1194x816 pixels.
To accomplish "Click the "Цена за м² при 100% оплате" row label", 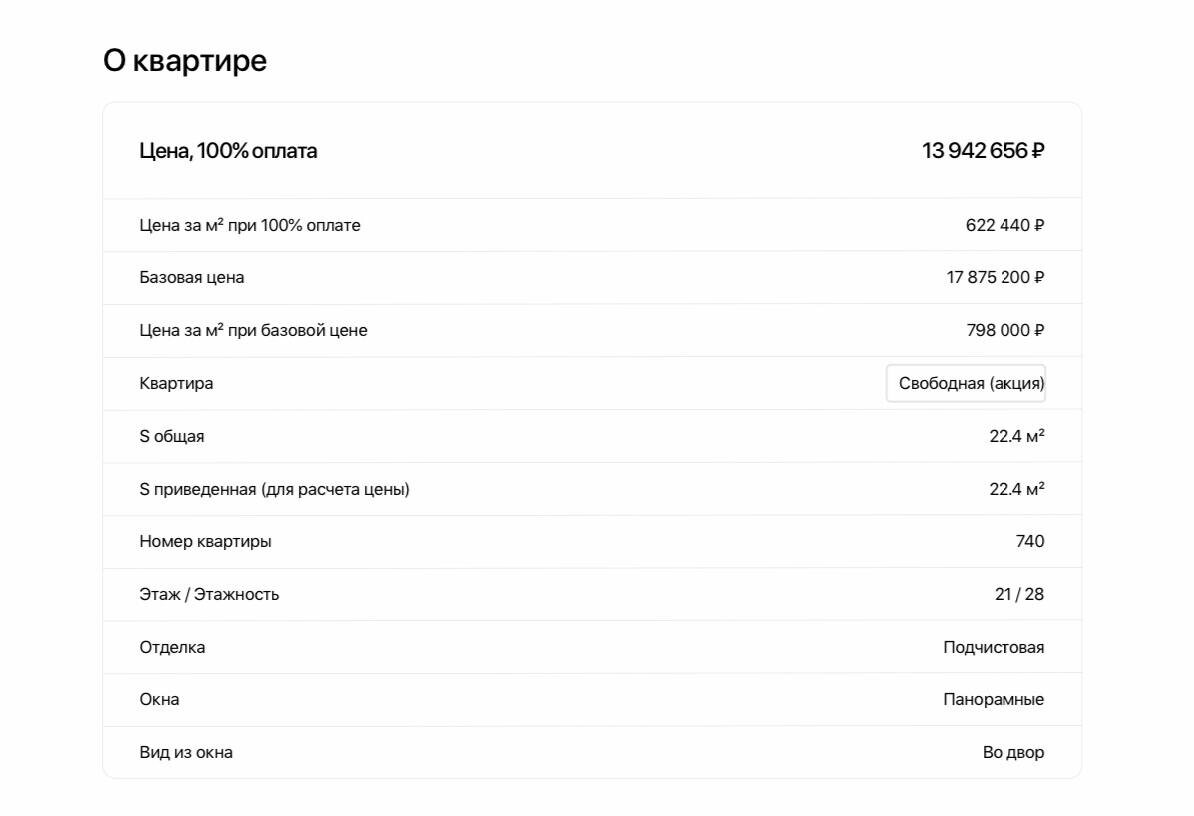I will pos(250,225).
